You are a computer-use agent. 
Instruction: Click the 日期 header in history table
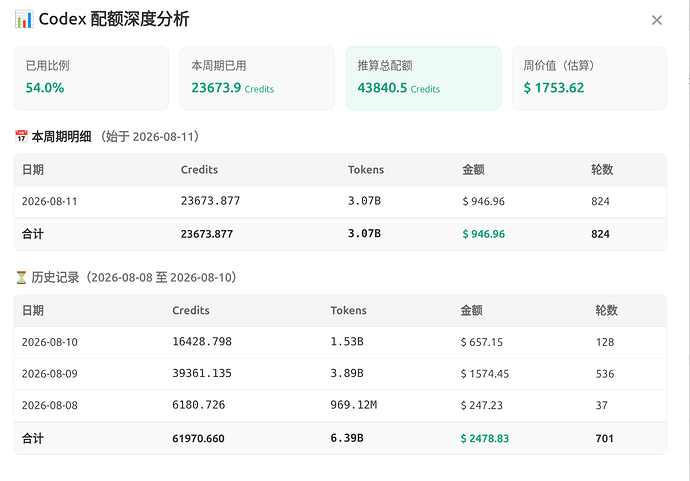(33, 310)
